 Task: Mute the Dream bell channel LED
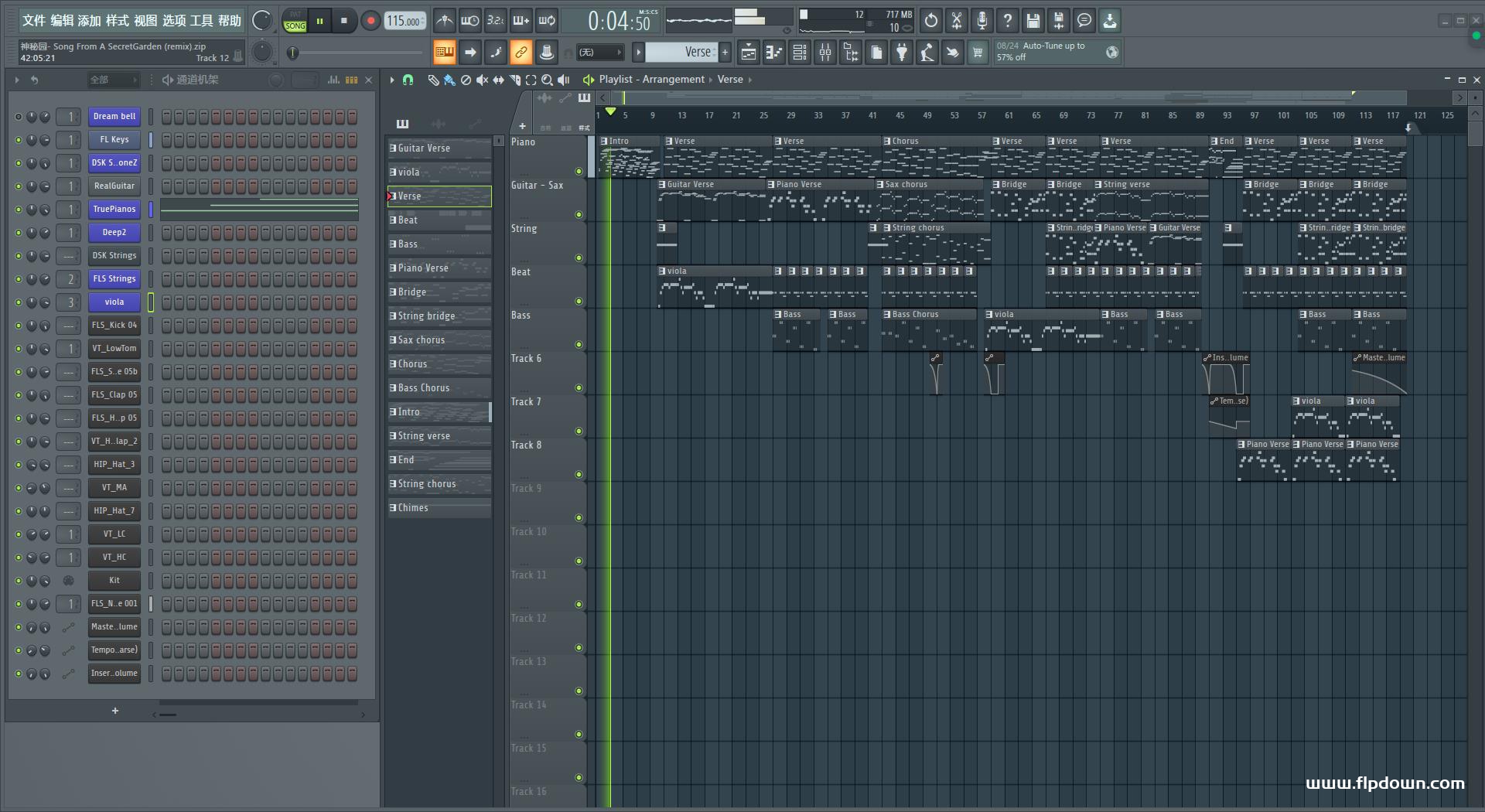click(19, 117)
